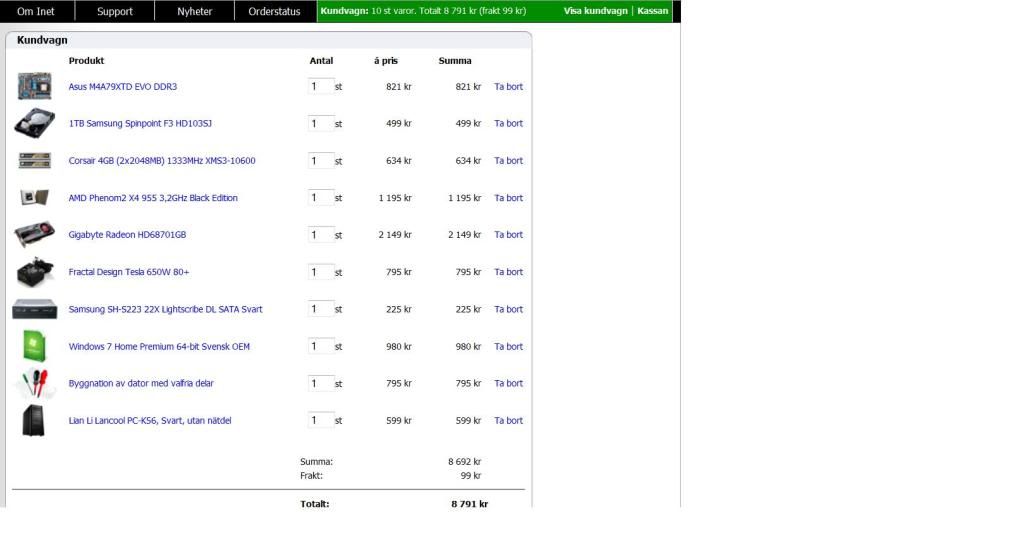Go to the Nyheter section
The width and height of the screenshot is (1023, 554).
(x=195, y=12)
